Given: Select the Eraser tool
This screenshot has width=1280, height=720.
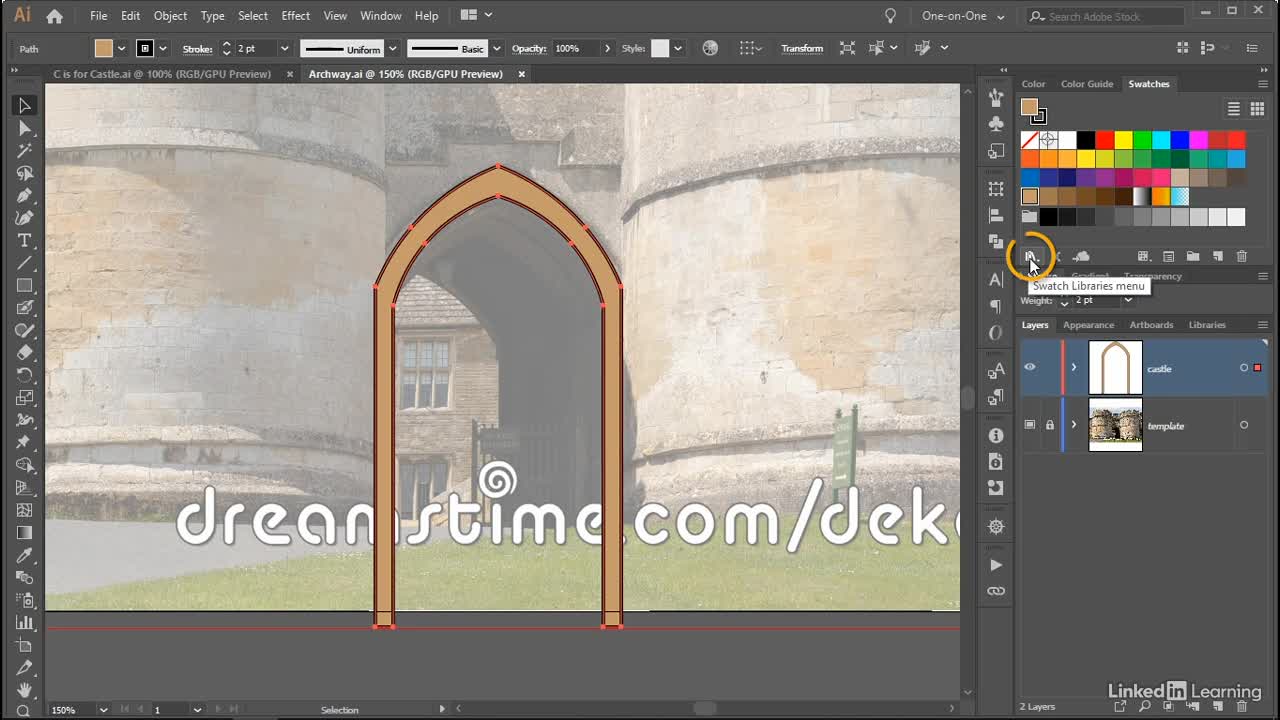Looking at the screenshot, I should click(25, 353).
